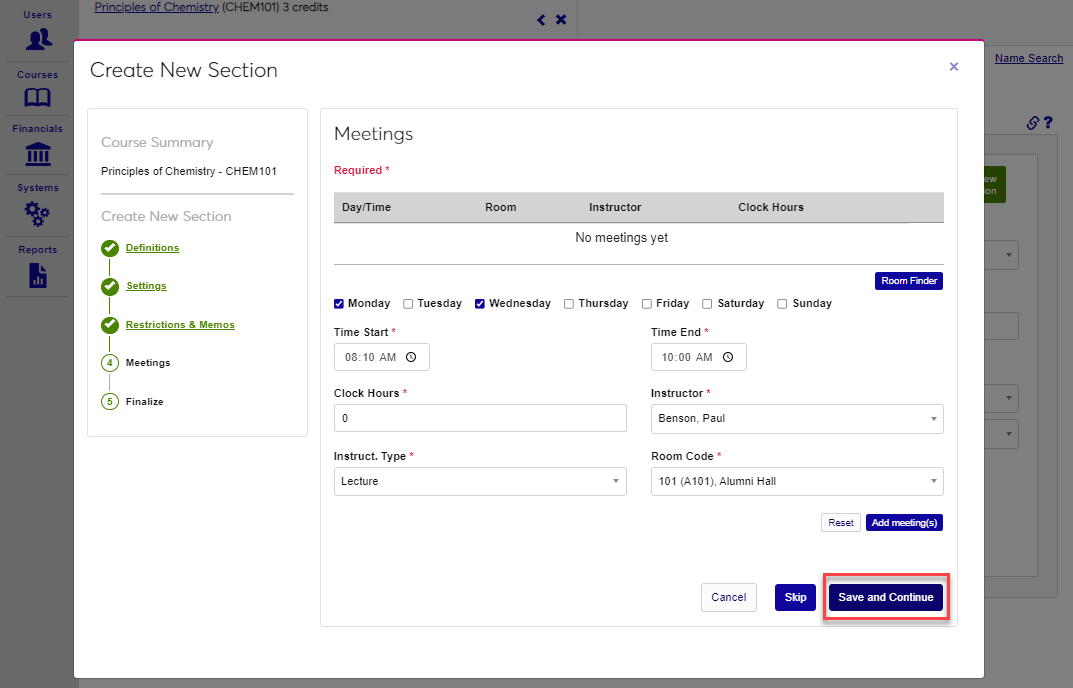1073x688 pixels.
Task: Close the Create New Section dialog
Action: click(x=953, y=67)
